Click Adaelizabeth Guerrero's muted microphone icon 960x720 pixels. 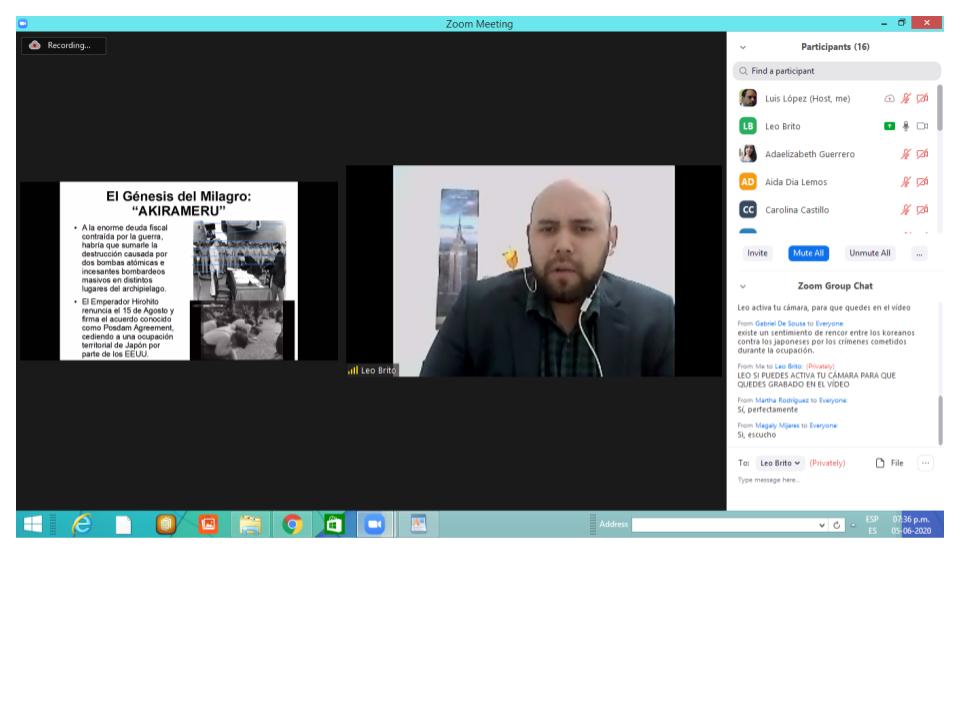click(906, 154)
